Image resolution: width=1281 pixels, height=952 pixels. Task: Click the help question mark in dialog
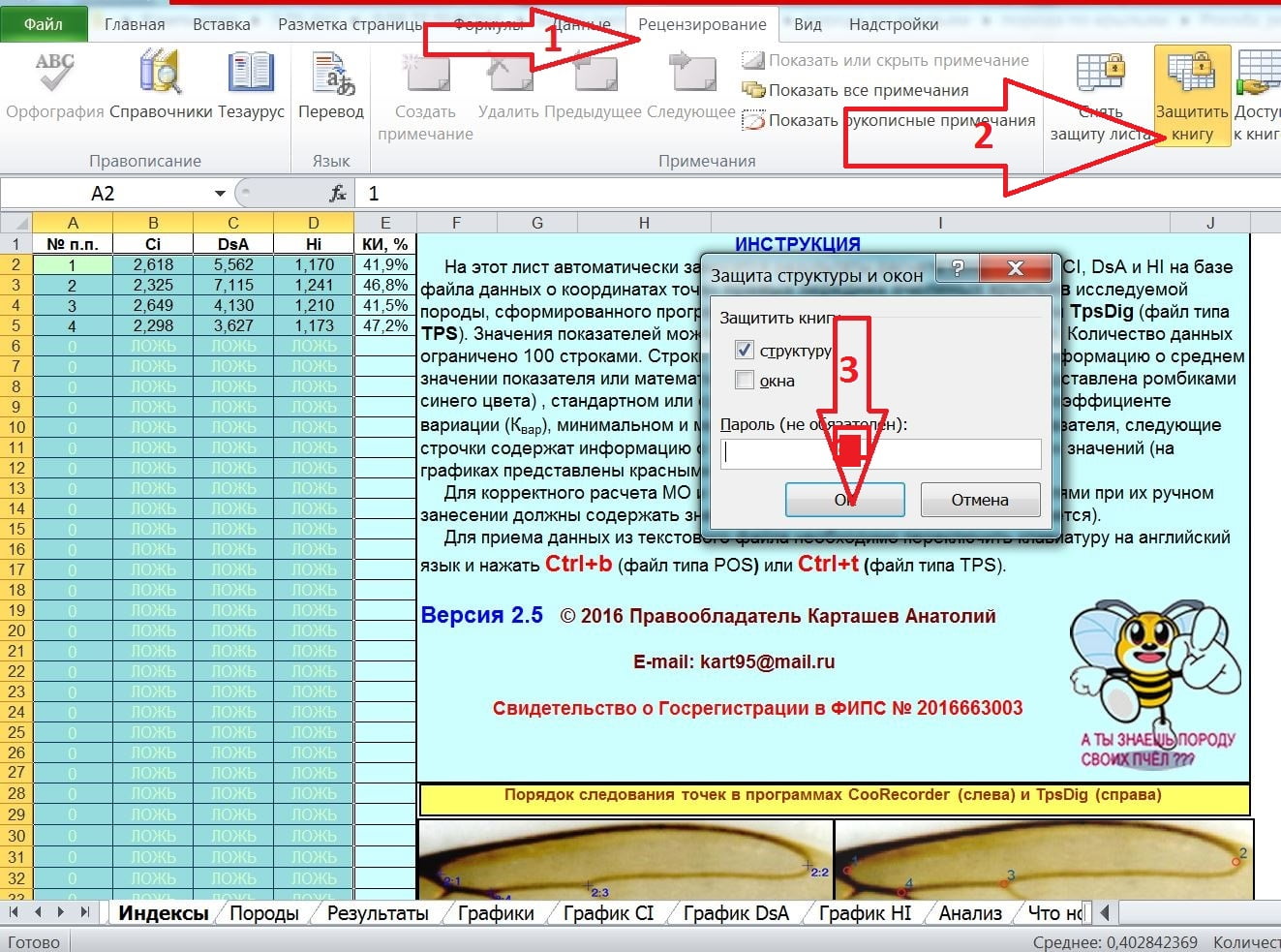click(957, 268)
